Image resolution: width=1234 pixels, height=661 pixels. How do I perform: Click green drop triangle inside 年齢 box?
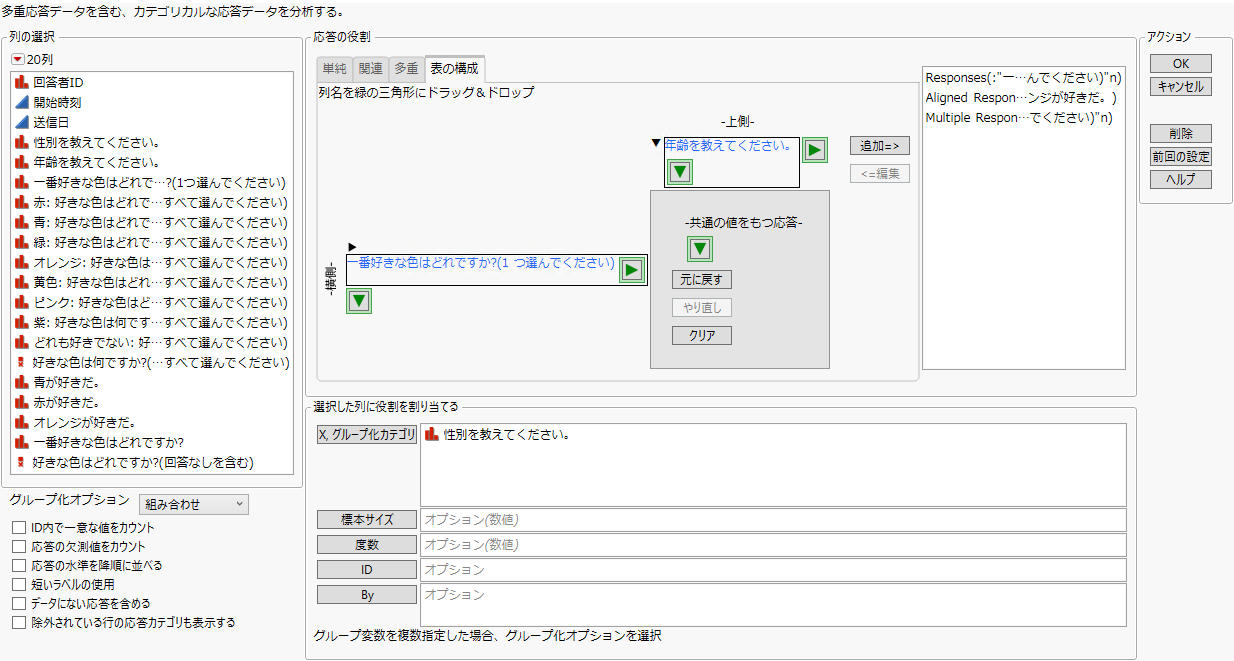pos(679,171)
